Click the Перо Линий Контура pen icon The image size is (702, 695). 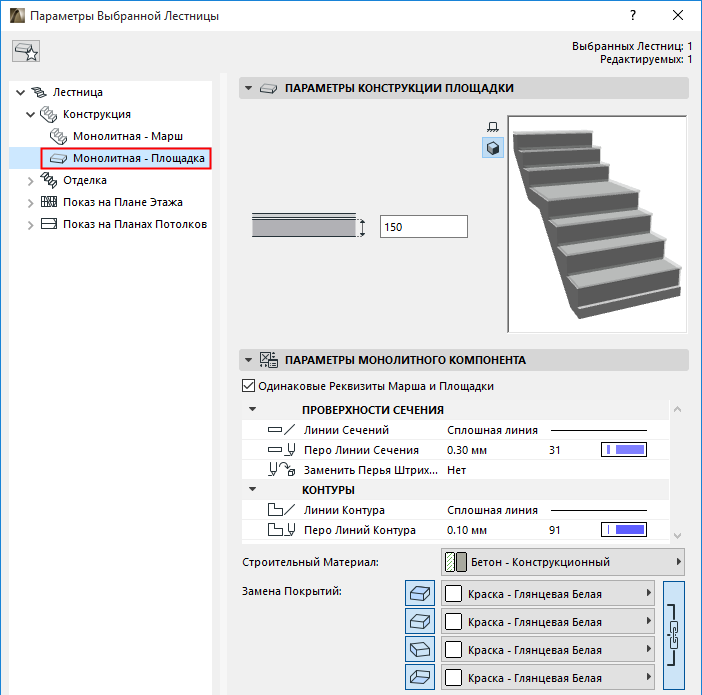pyautogui.click(x=282, y=530)
